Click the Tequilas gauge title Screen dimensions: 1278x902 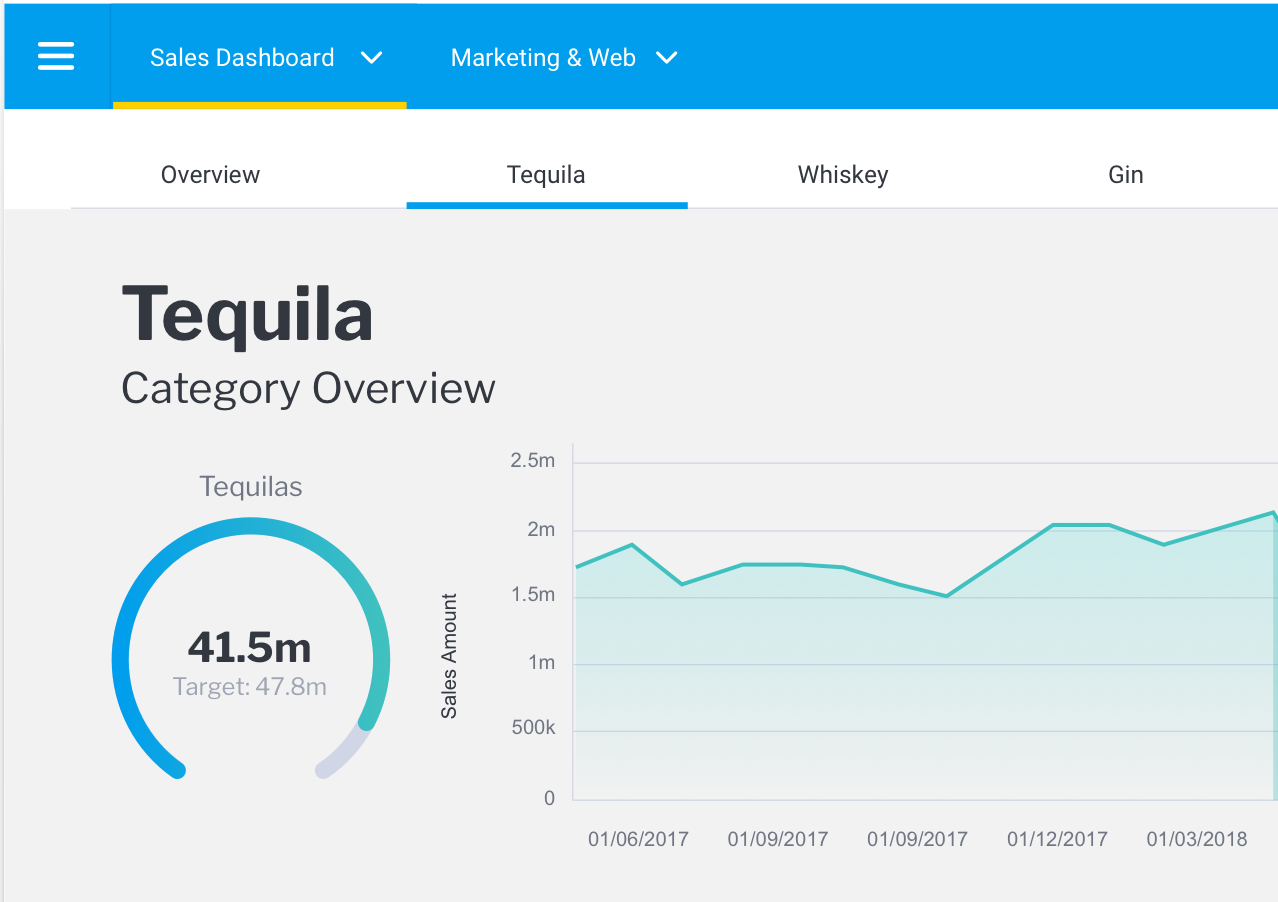[250, 487]
